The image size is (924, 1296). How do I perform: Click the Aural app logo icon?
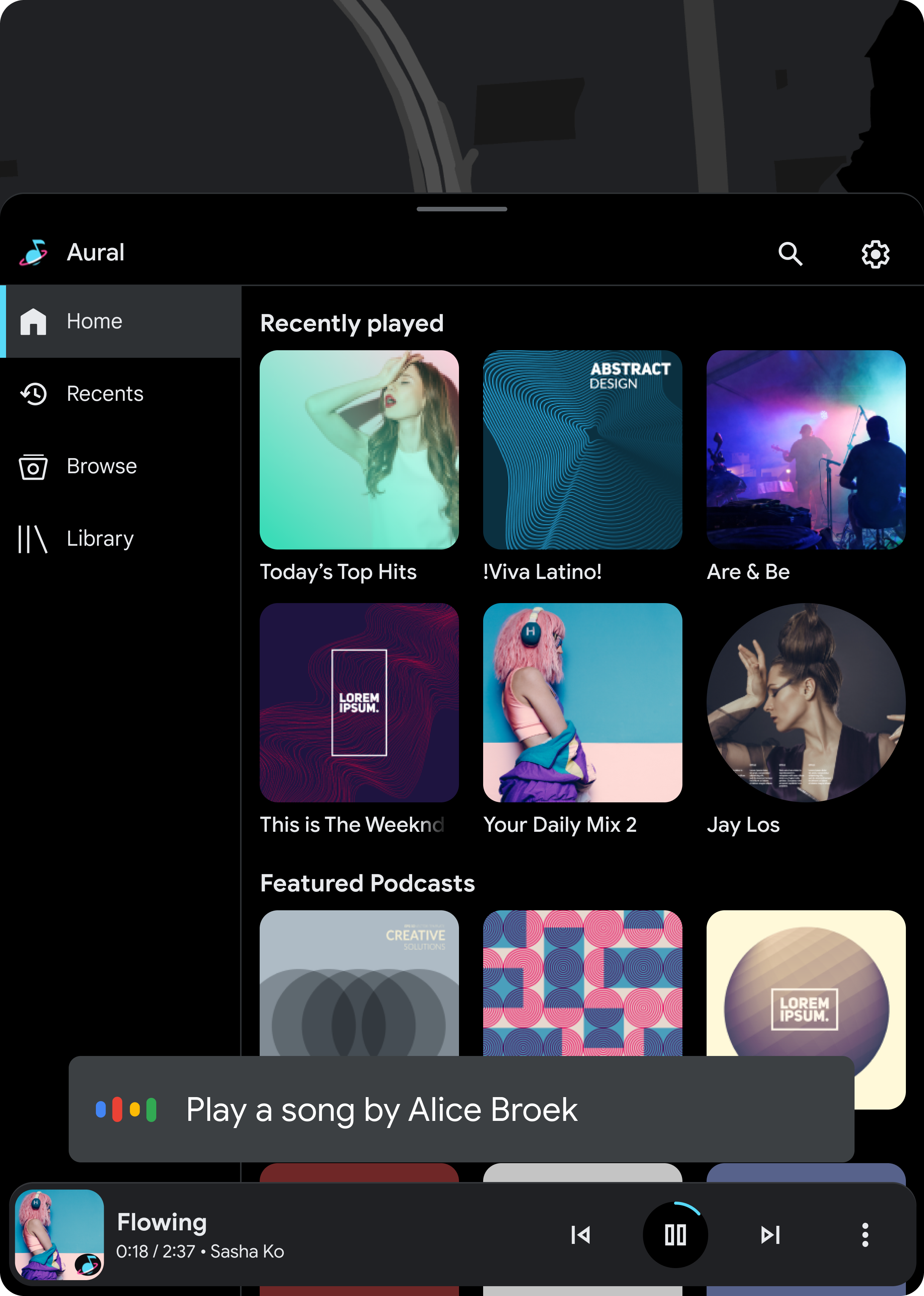(36, 252)
